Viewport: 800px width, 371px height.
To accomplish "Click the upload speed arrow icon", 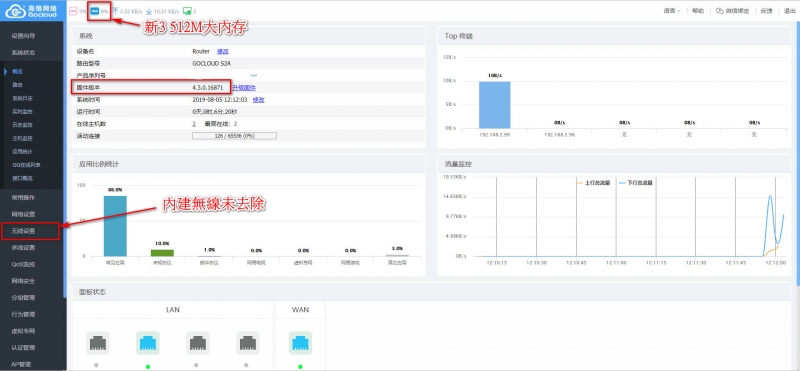I will [115, 11].
